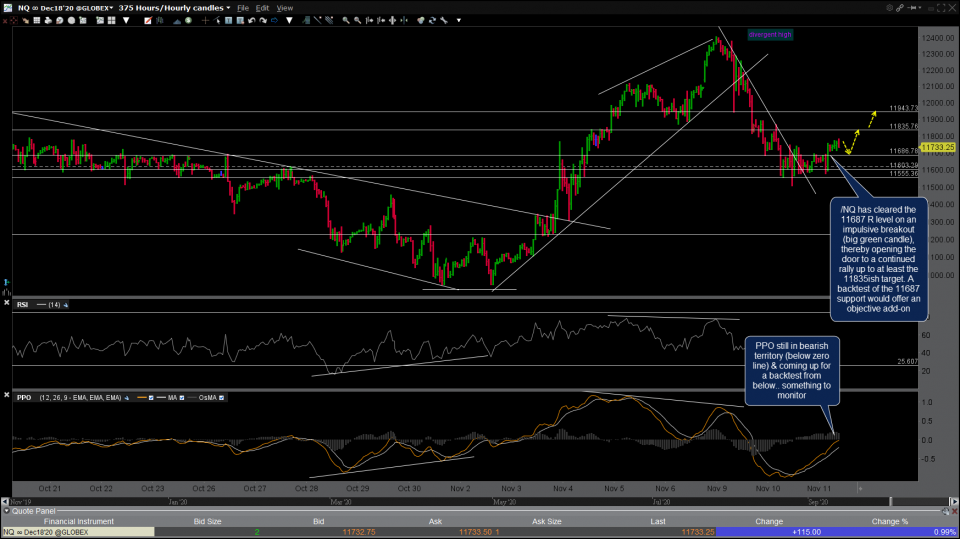Click the refresh chart arrows icon
Screen dimensions: 960x539
point(432,20)
